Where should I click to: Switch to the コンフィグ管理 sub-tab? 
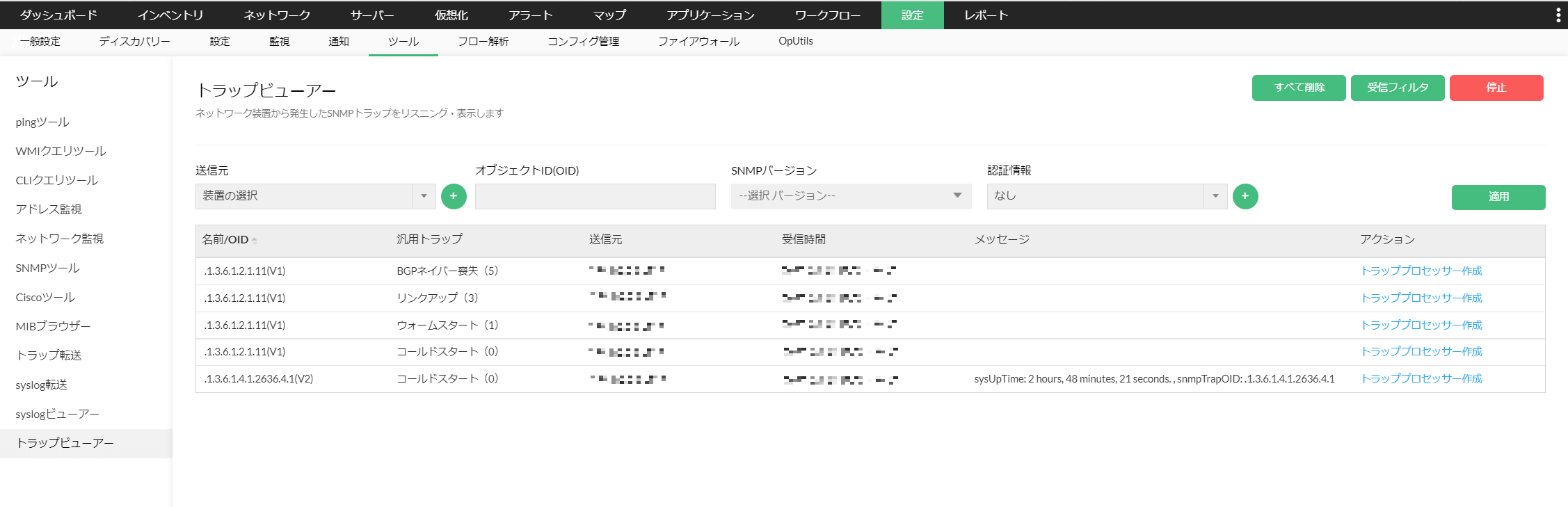coord(584,42)
